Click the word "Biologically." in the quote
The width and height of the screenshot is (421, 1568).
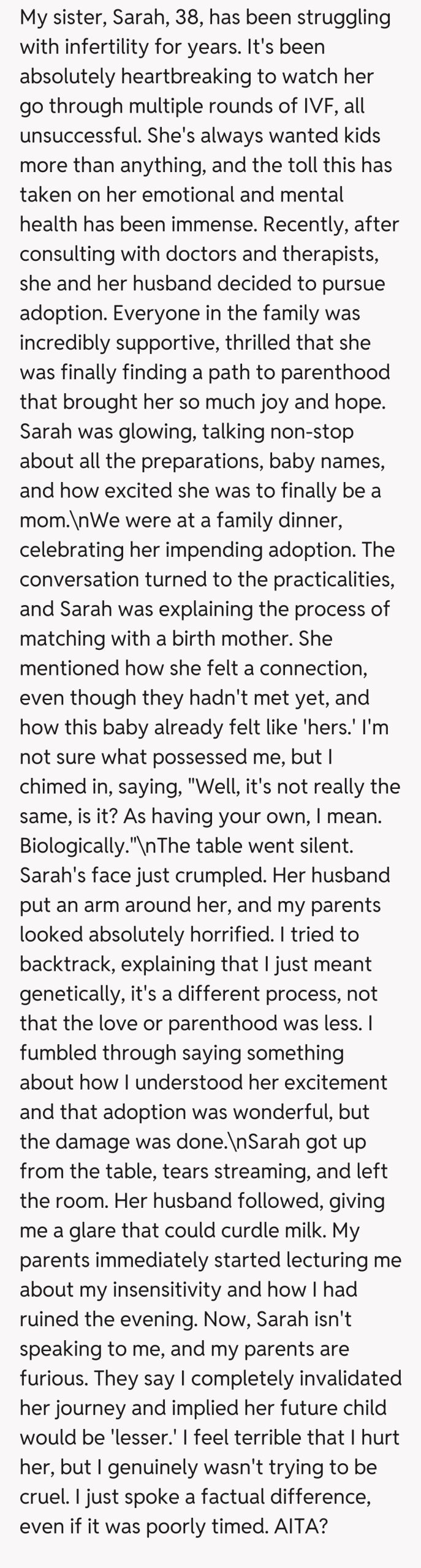74,845
